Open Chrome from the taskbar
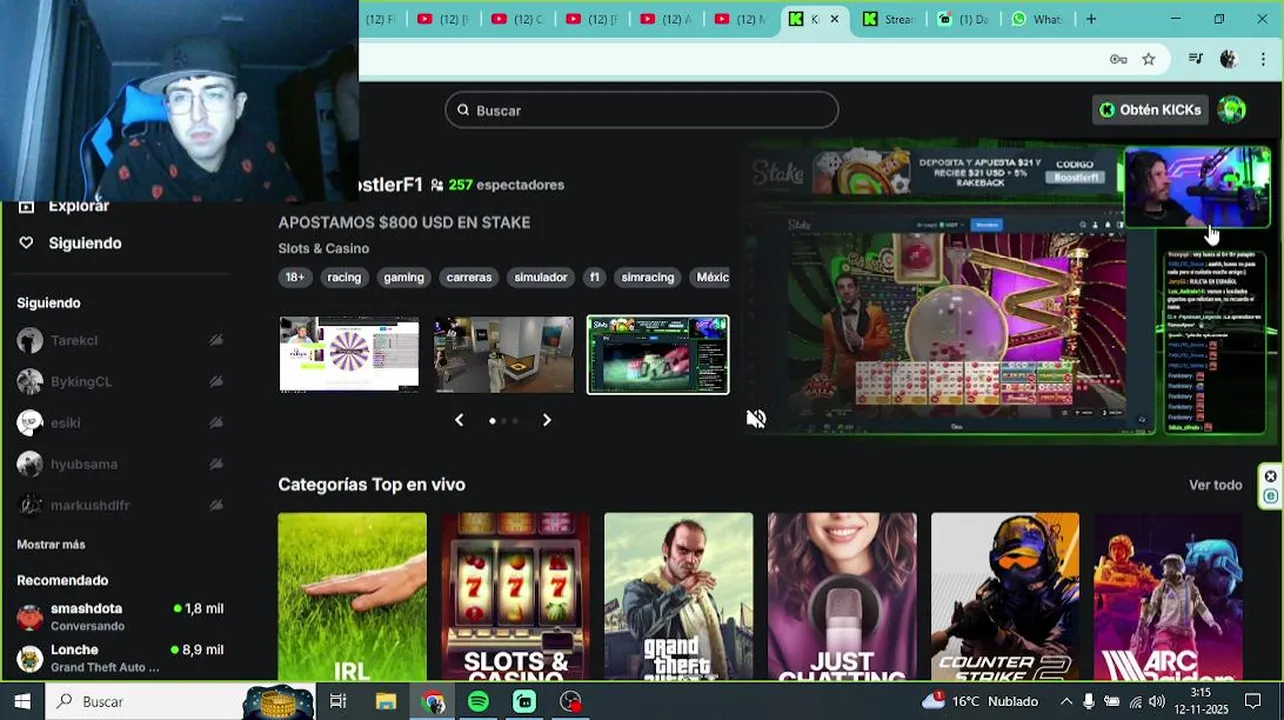The width and height of the screenshot is (1284, 720). pyautogui.click(x=433, y=701)
